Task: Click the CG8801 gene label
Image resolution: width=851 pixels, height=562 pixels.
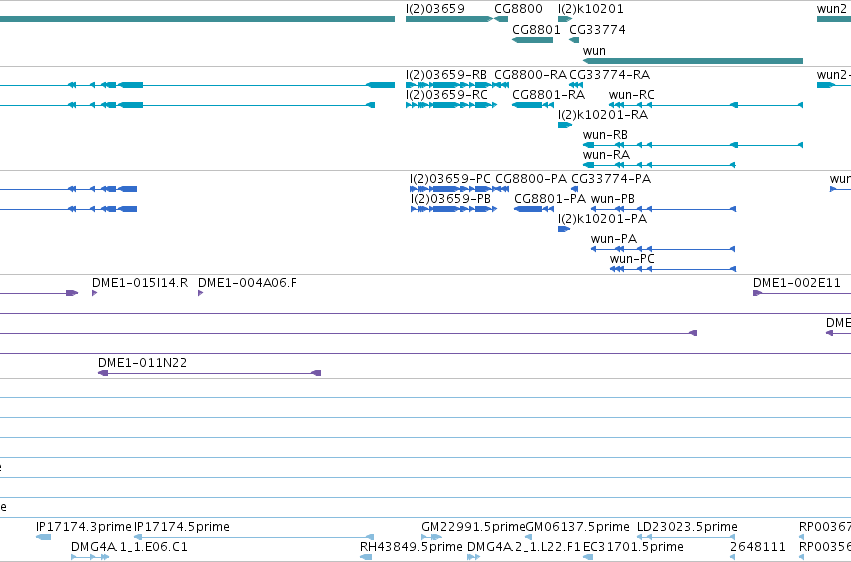Action: 536,29
